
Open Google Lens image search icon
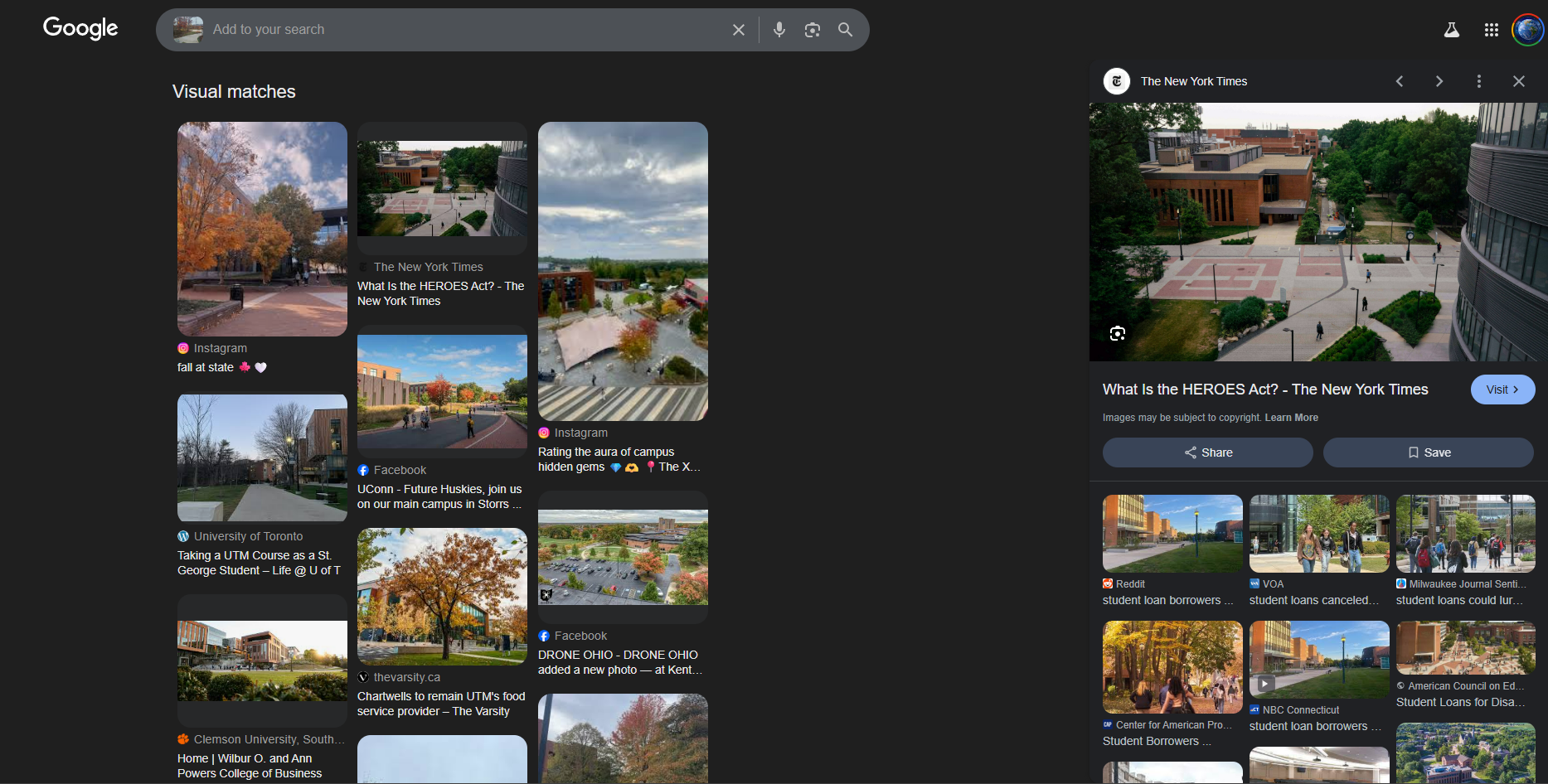click(x=812, y=30)
